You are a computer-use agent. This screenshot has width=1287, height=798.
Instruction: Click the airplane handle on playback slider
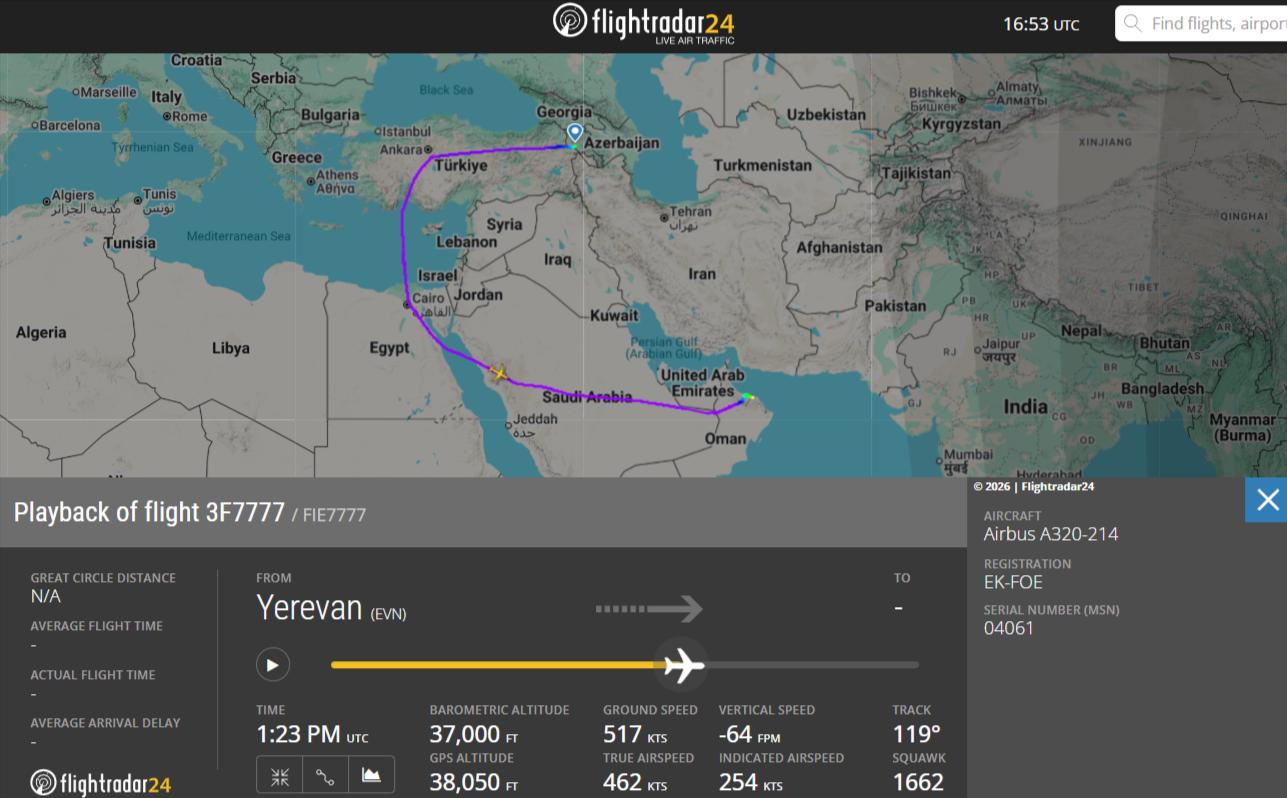[x=683, y=664]
